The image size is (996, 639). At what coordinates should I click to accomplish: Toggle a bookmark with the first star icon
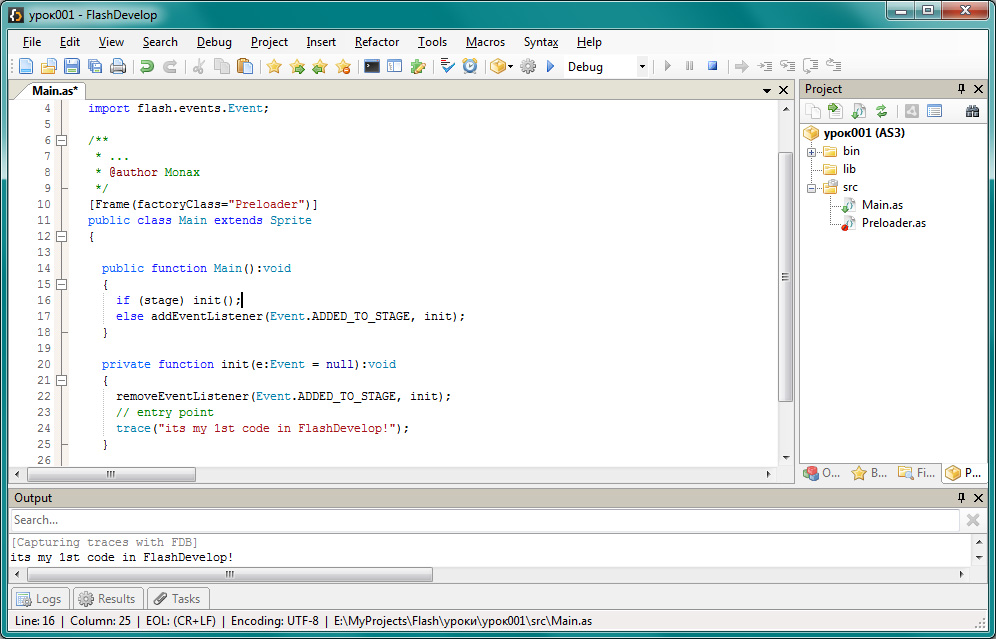[x=274, y=67]
